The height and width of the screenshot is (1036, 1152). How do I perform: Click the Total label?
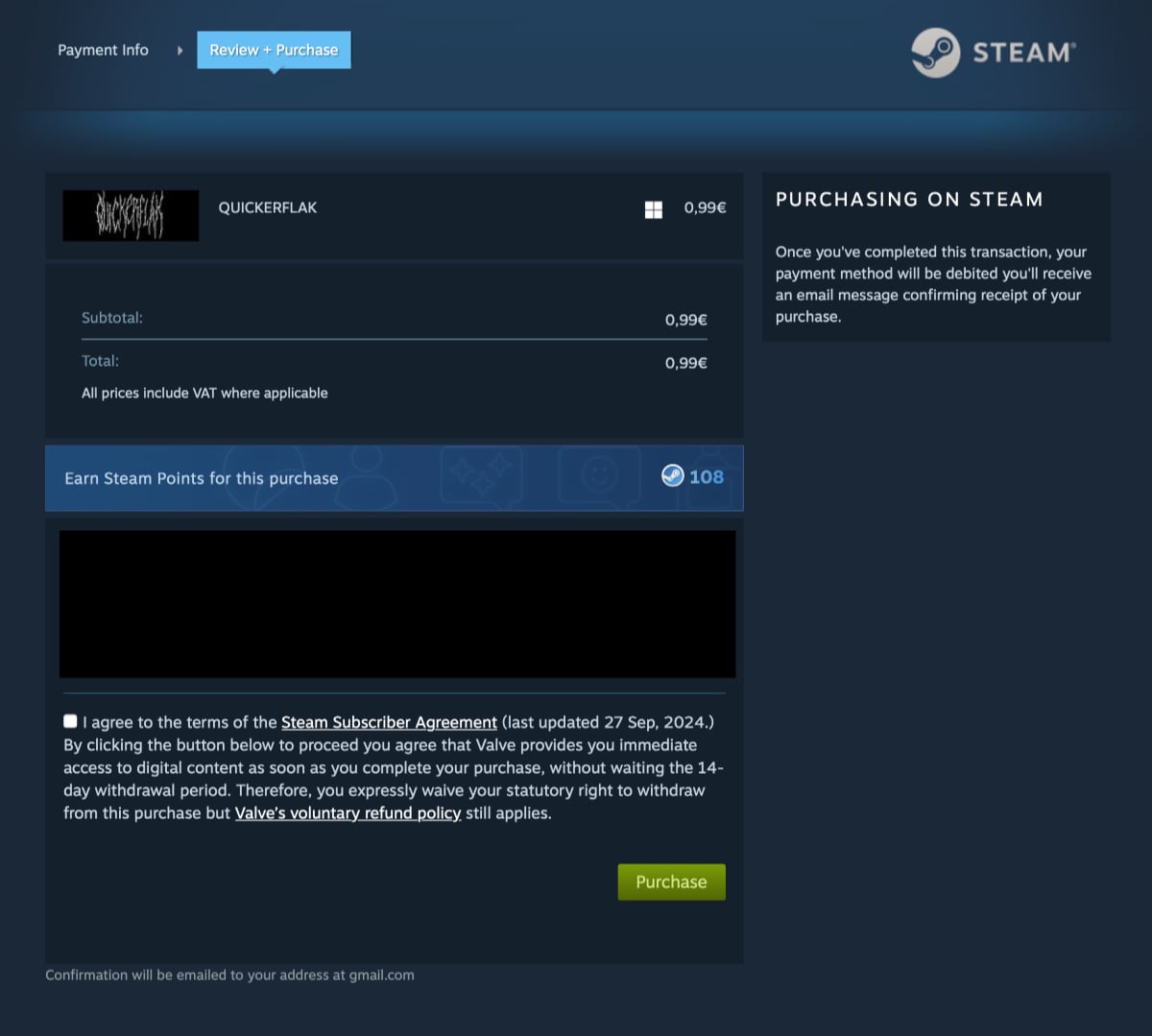101,361
